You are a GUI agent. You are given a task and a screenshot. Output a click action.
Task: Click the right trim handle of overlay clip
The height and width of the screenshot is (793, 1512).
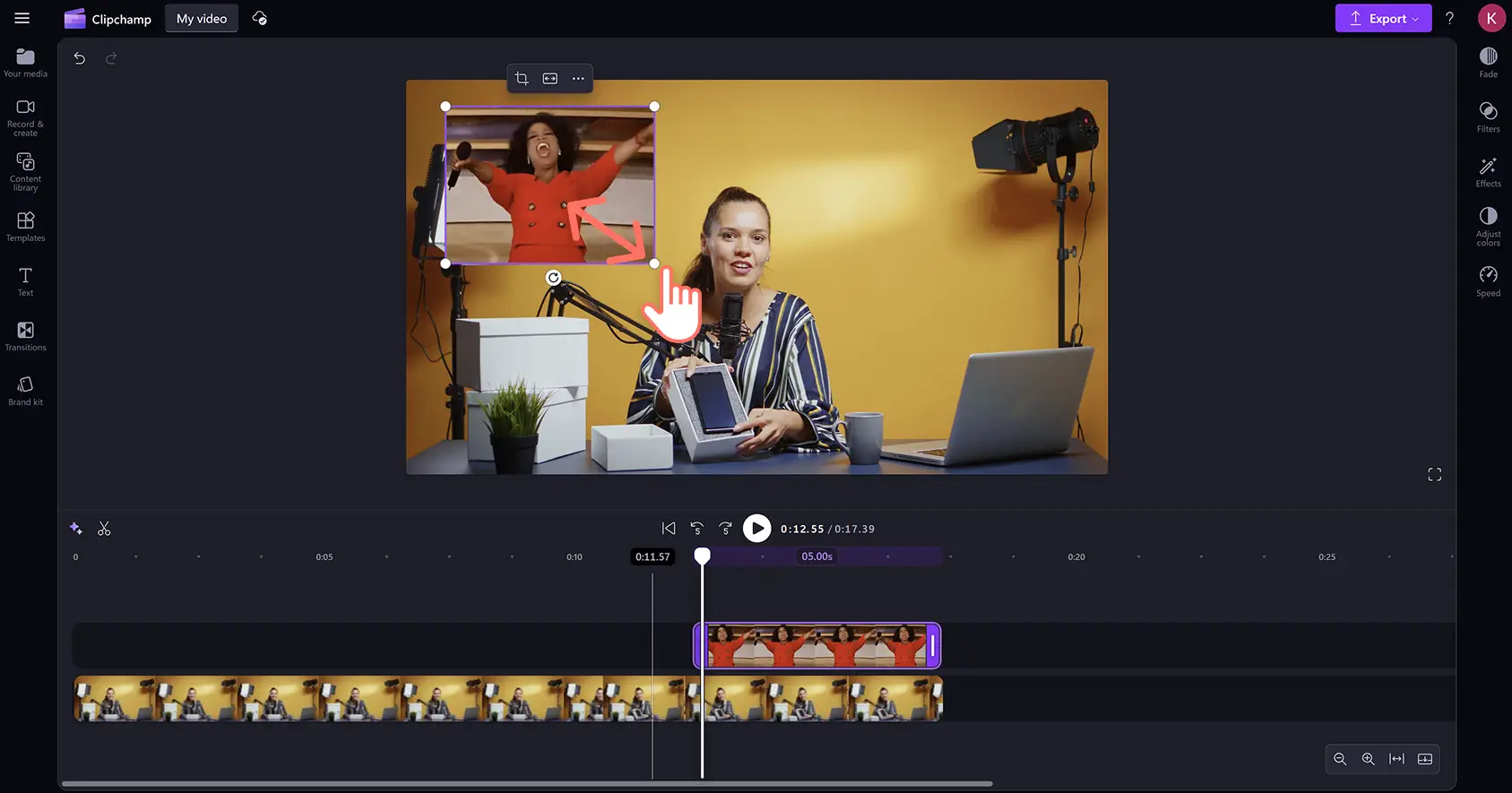tap(932, 645)
